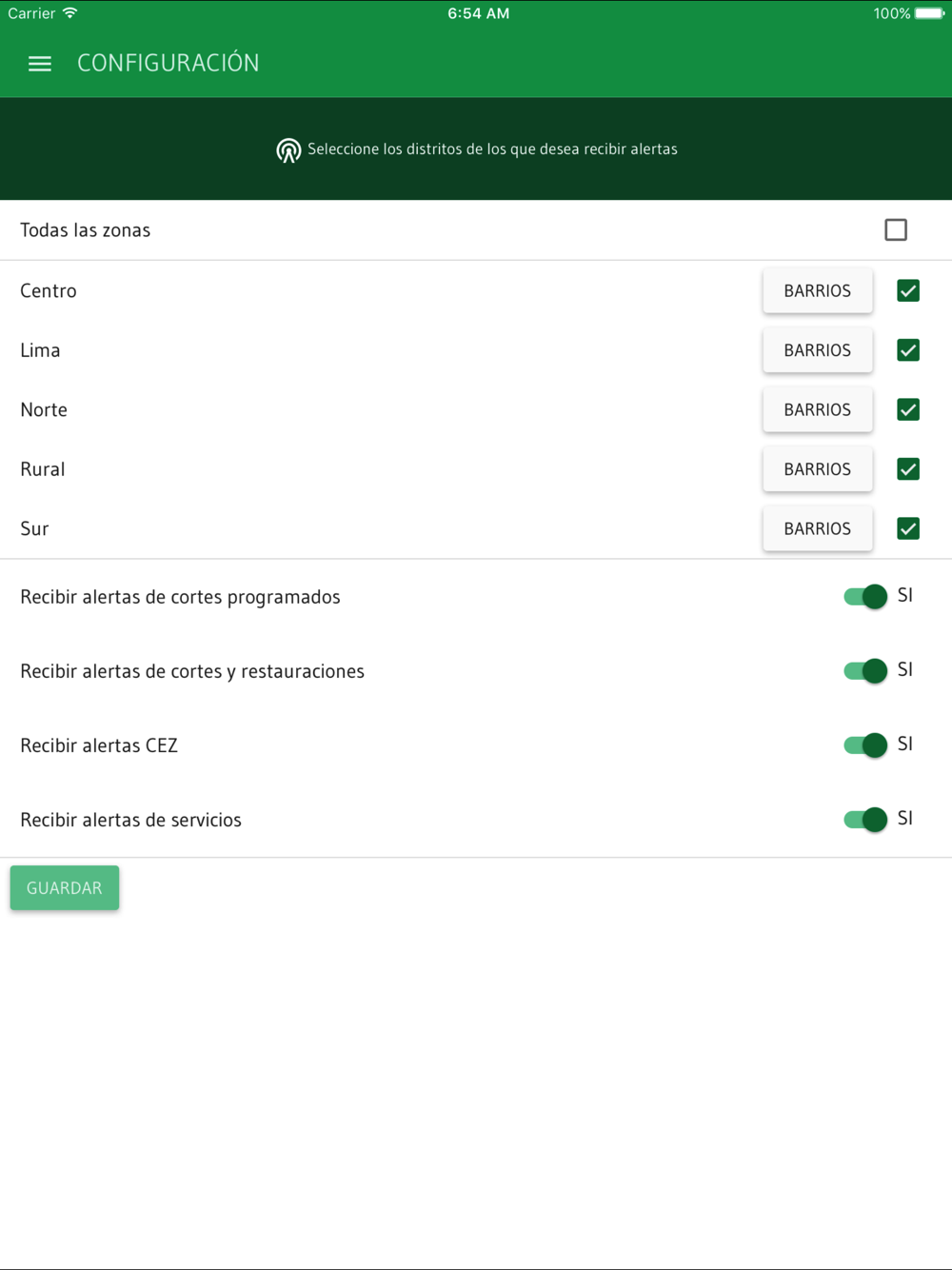
Task: Open BARRIOS list for Sur
Action: [x=818, y=528]
